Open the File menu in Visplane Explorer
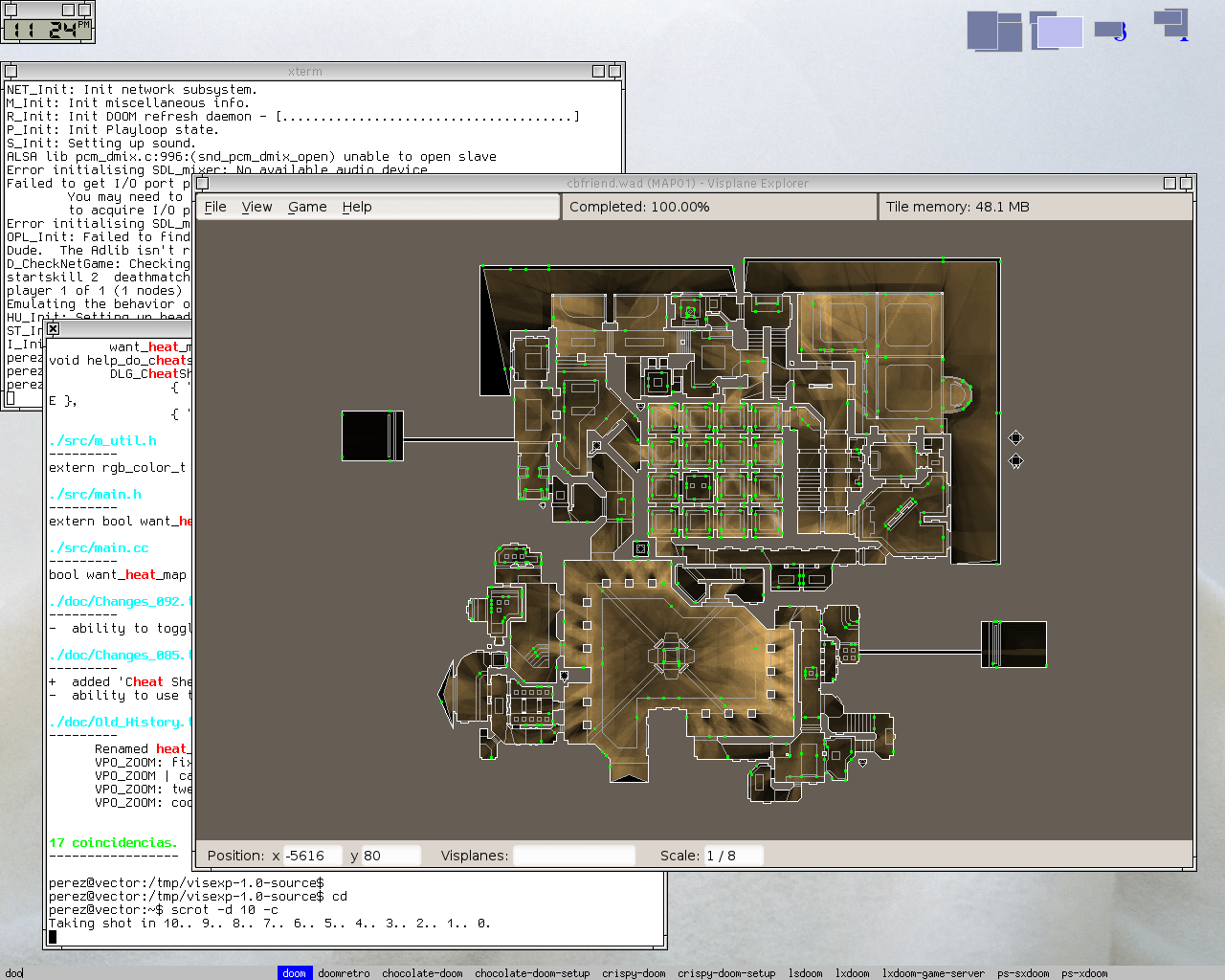Screen dimensions: 1225x980 pos(215,207)
